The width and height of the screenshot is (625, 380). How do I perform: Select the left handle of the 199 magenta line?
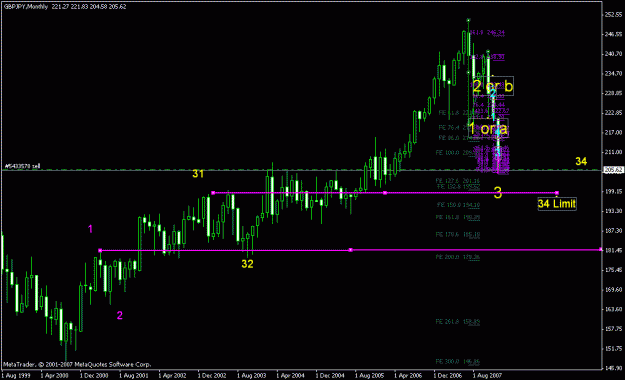click(213, 193)
